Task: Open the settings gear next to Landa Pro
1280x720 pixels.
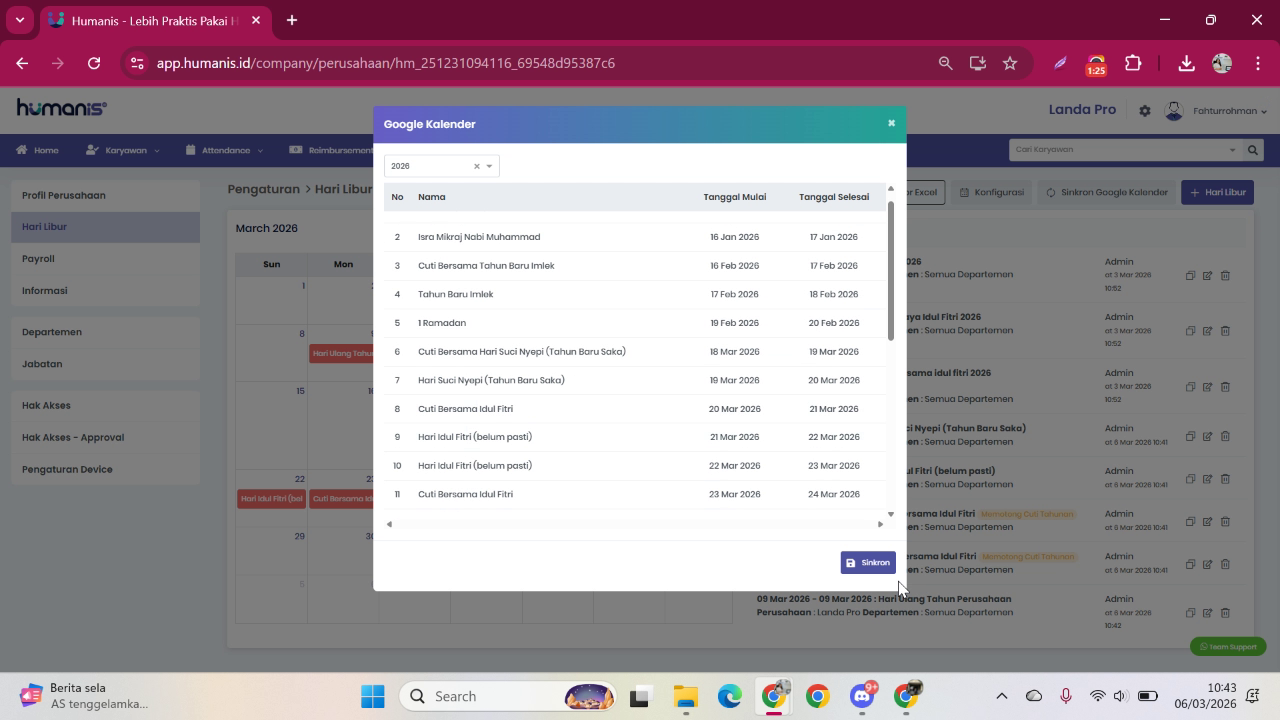Action: point(1145,111)
